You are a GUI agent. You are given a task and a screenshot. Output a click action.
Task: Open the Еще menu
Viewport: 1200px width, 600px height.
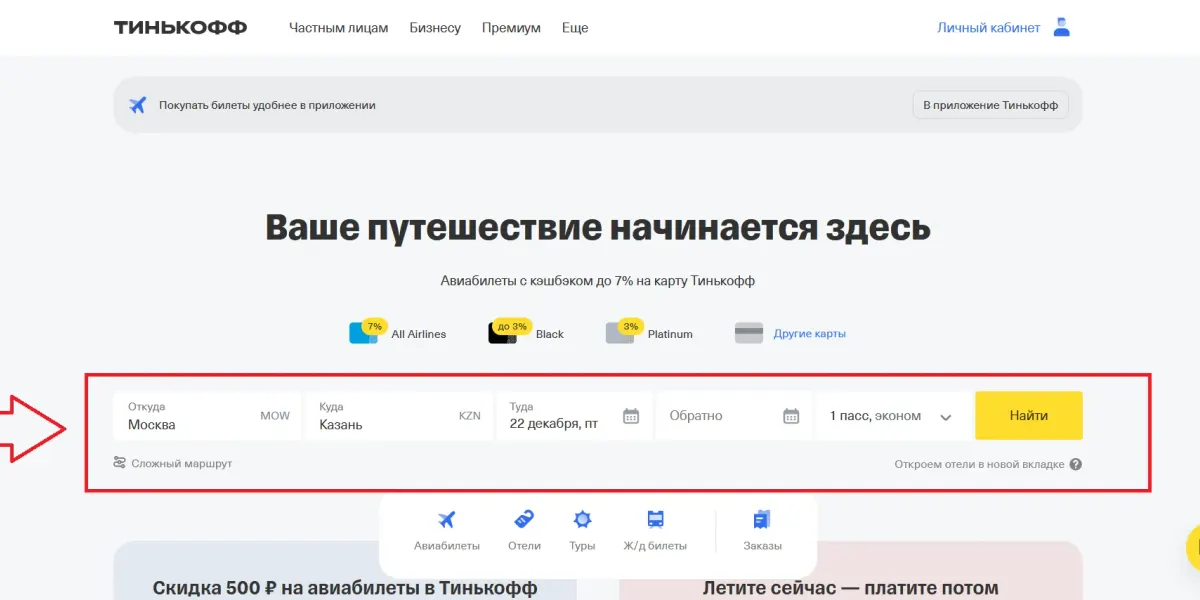click(575, 28)
